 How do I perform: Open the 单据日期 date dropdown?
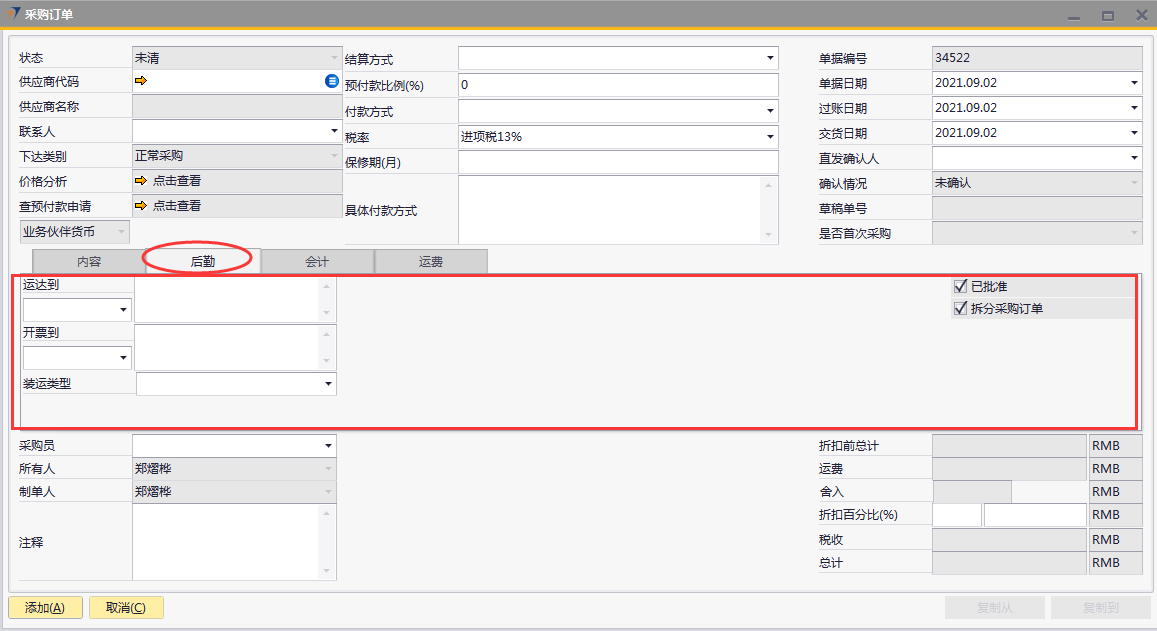[x=1135, y=83]
